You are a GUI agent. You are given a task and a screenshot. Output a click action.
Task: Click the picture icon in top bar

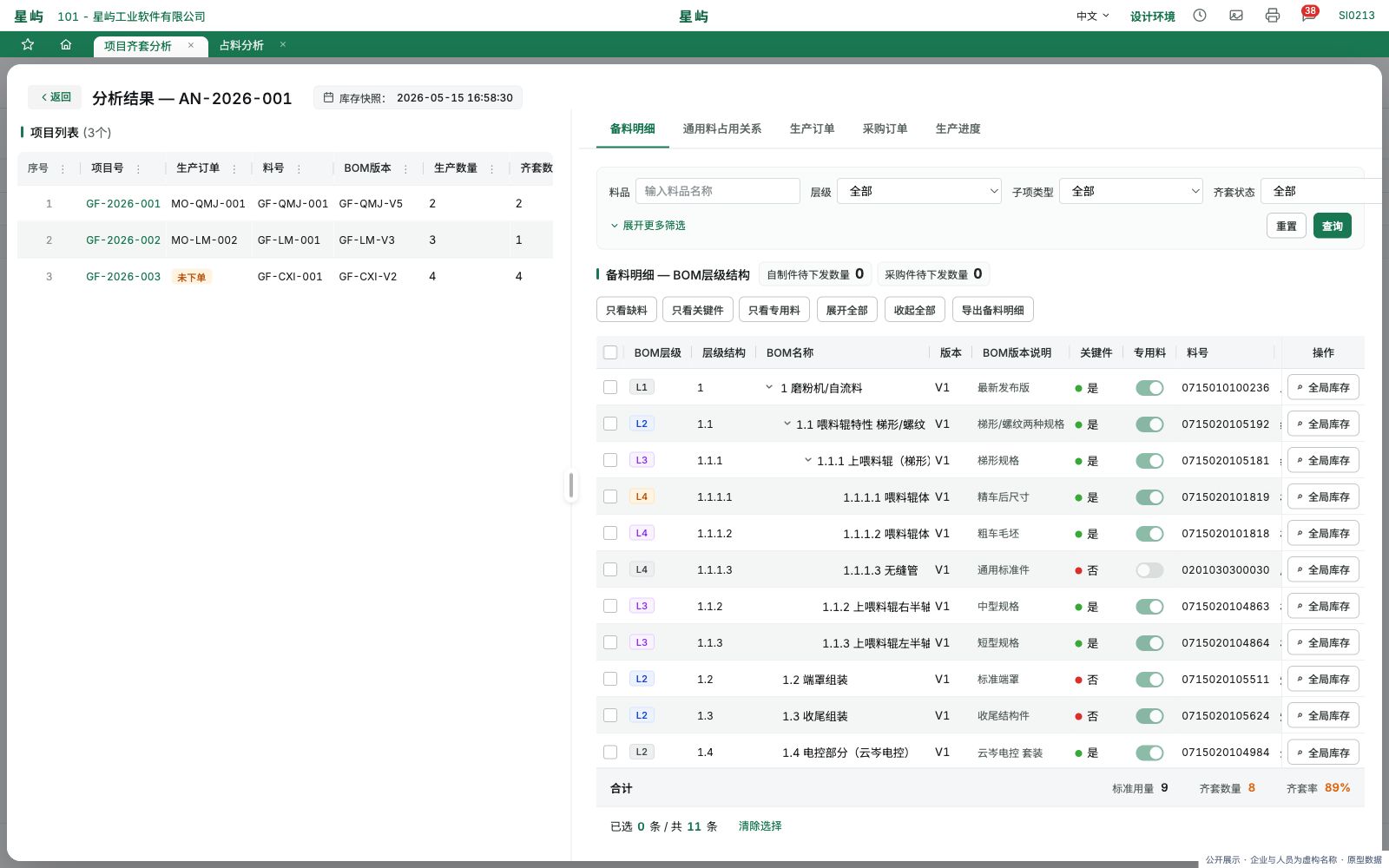point(1236,16)
